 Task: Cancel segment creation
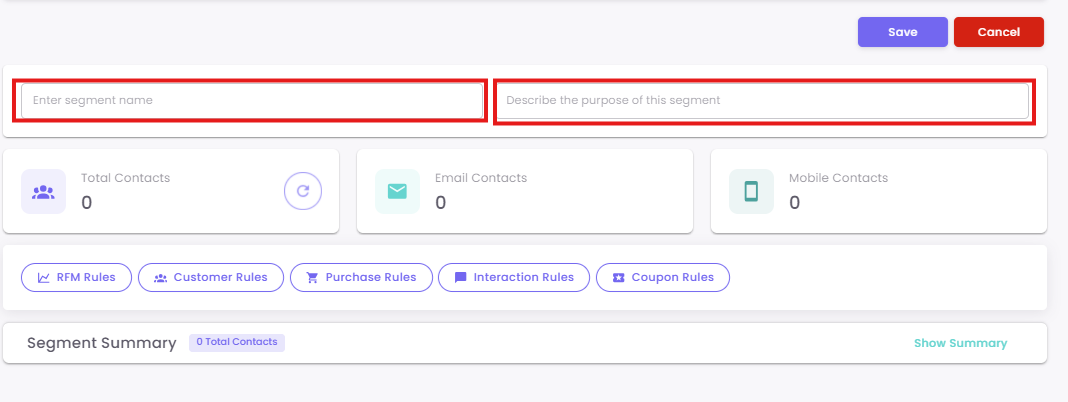click(998, 32)
